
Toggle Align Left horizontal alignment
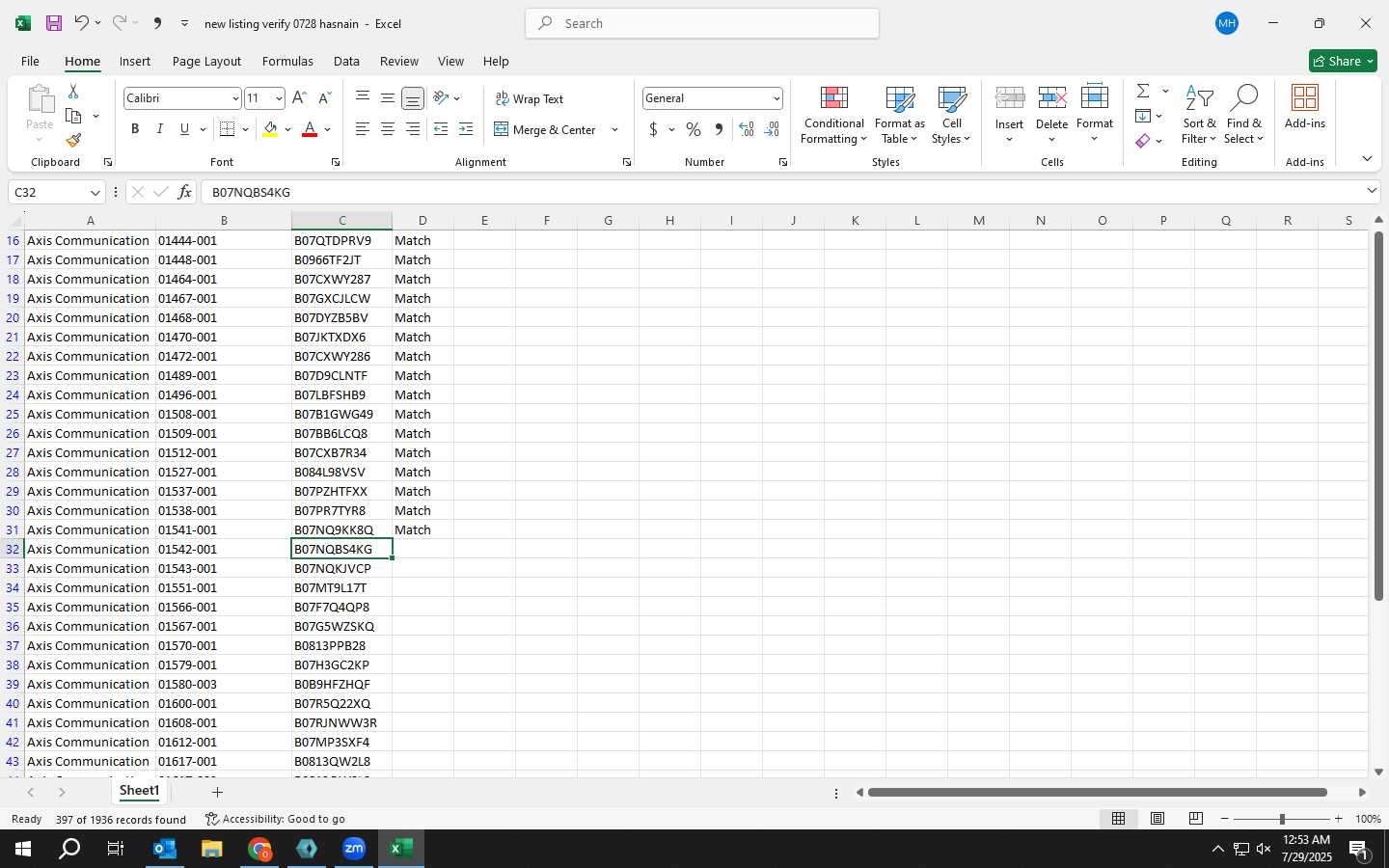[x=363, y=129]
